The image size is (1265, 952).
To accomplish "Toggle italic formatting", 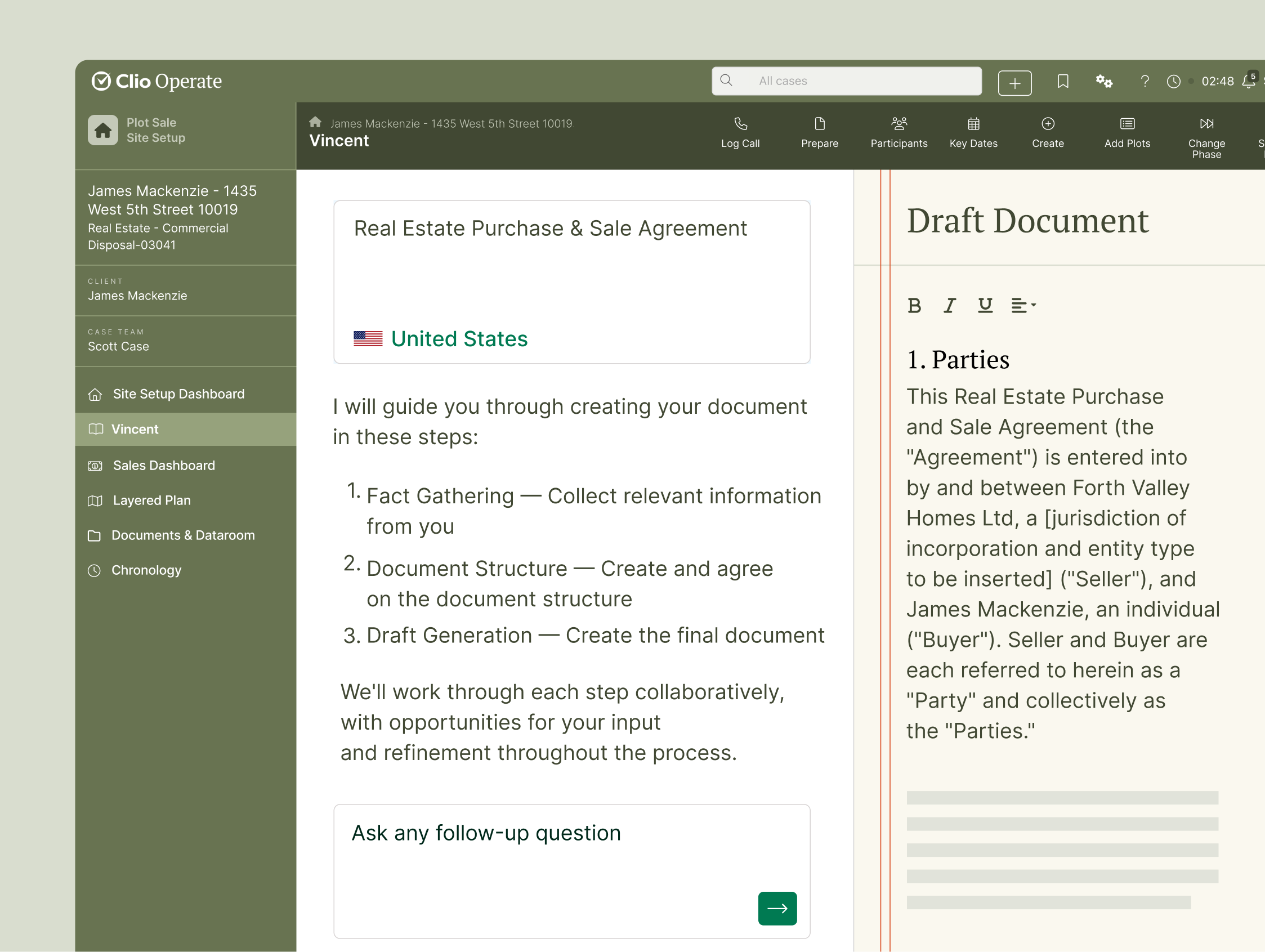I will point(950,306).
